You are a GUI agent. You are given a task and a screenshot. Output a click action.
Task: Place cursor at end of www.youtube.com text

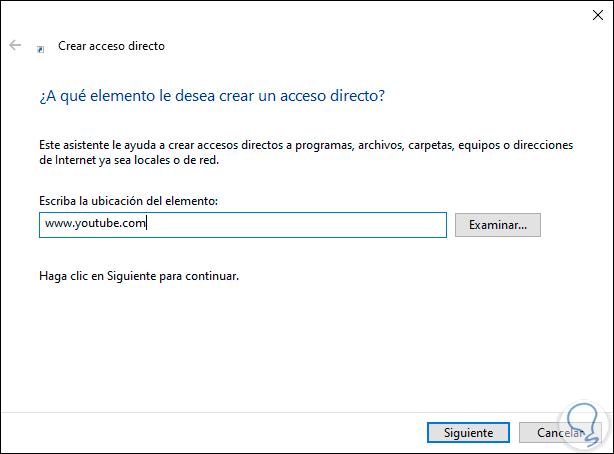point(148,225)
